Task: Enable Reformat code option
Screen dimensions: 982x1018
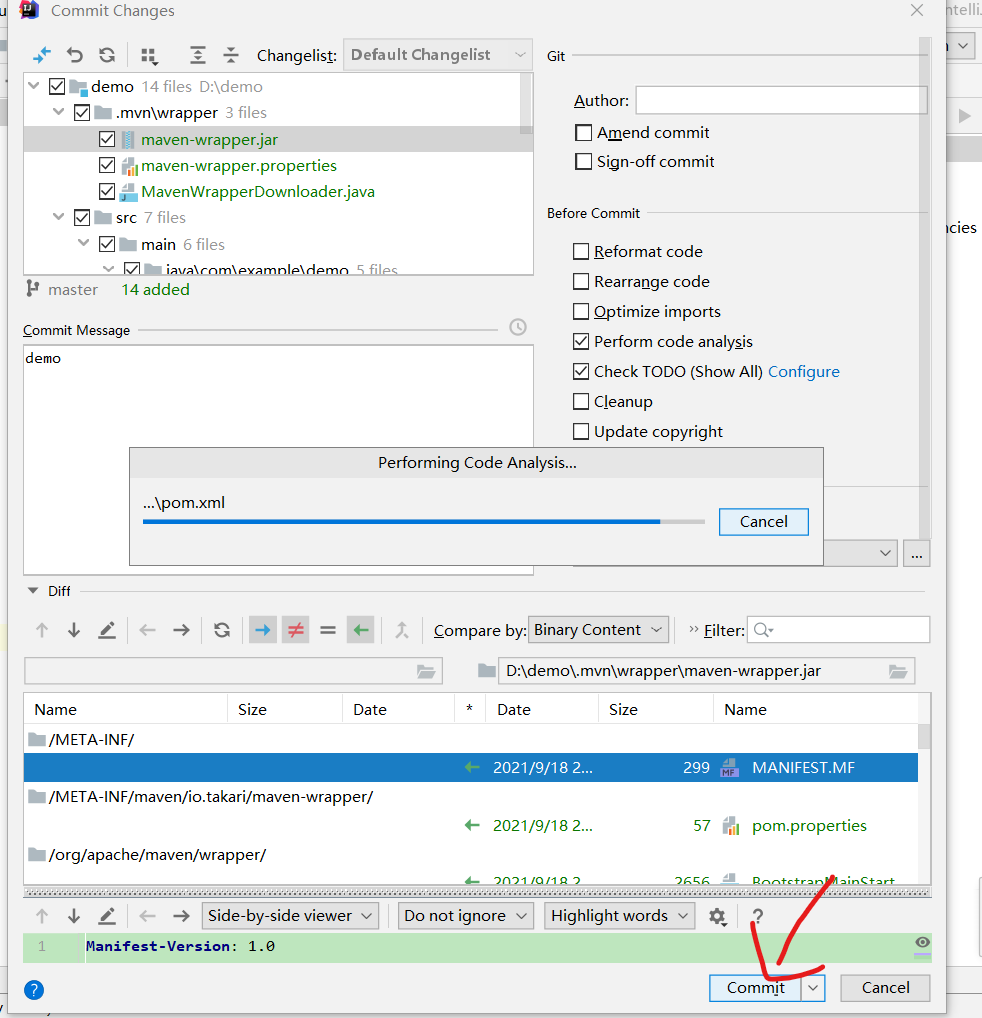Action: click(581, 251)
